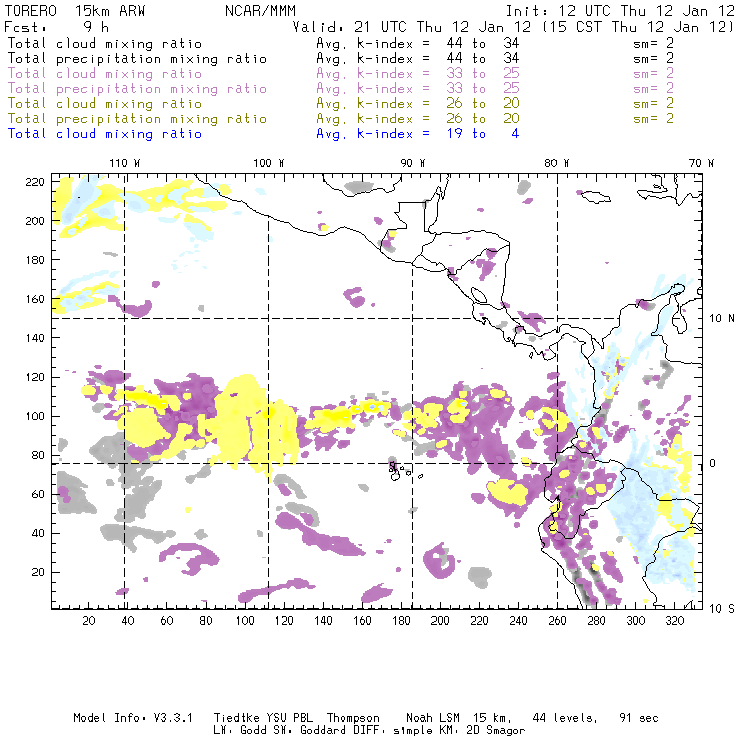
Task: Click the '60' label on the horizontal axis
Action: 167,621
